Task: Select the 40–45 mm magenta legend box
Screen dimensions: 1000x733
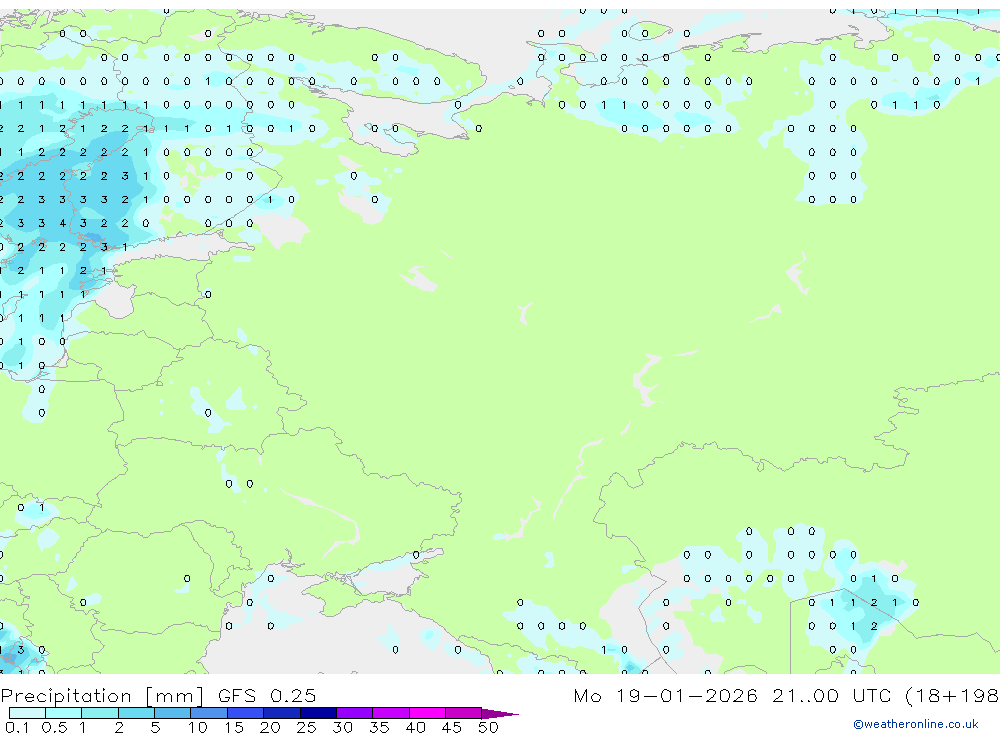Action: tap(427, 713)
